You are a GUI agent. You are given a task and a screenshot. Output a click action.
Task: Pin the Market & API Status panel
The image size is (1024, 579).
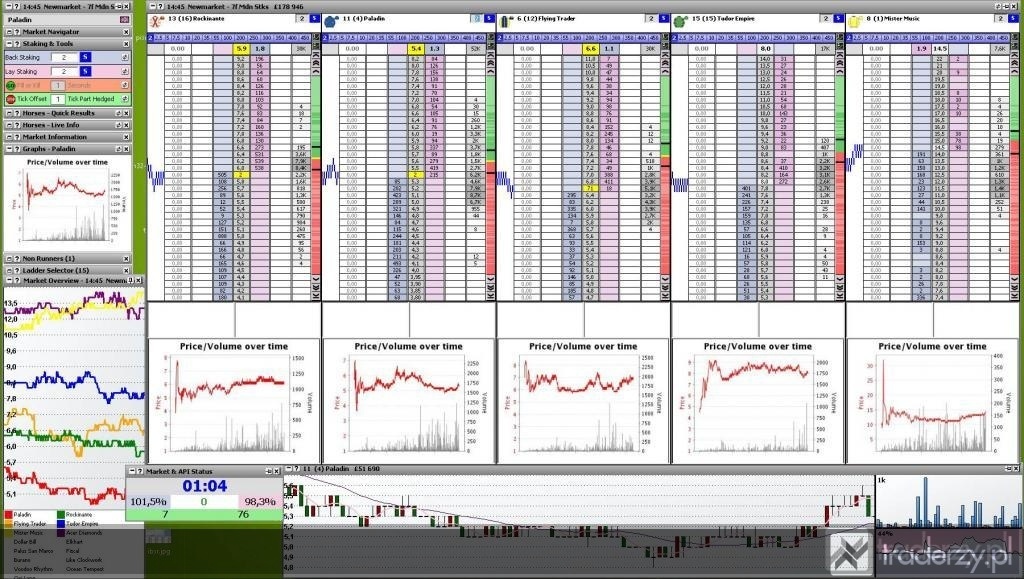(x=268, y=471)
